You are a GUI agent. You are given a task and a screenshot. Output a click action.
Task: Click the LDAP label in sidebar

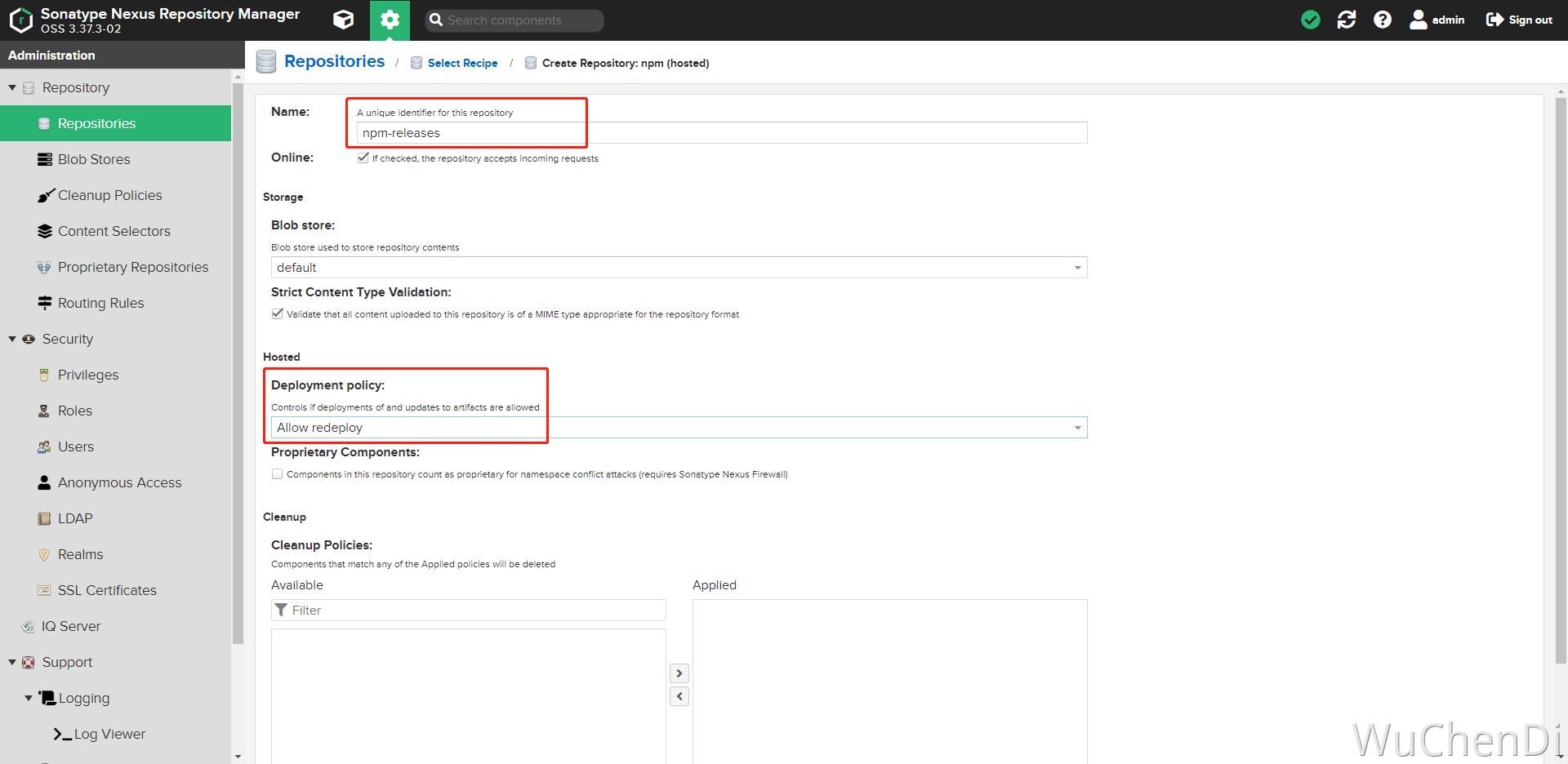(75, 518)
